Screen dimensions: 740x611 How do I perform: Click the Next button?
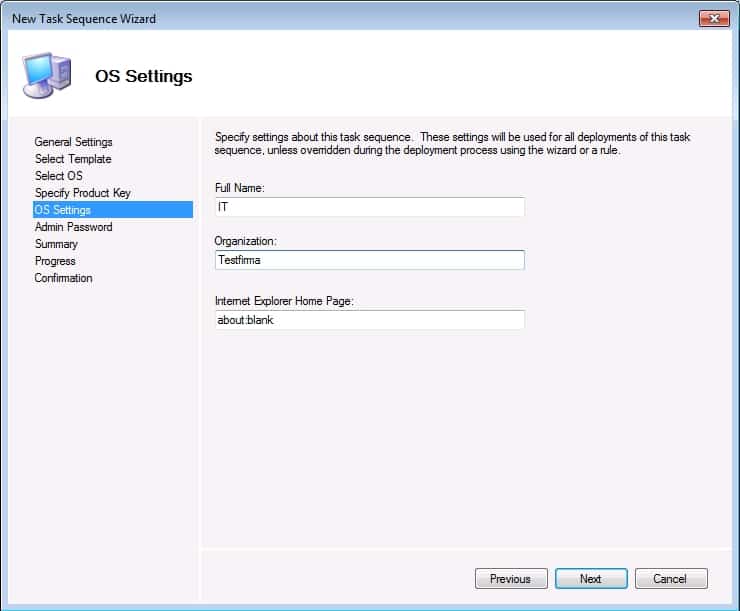(x=591, y=578)
